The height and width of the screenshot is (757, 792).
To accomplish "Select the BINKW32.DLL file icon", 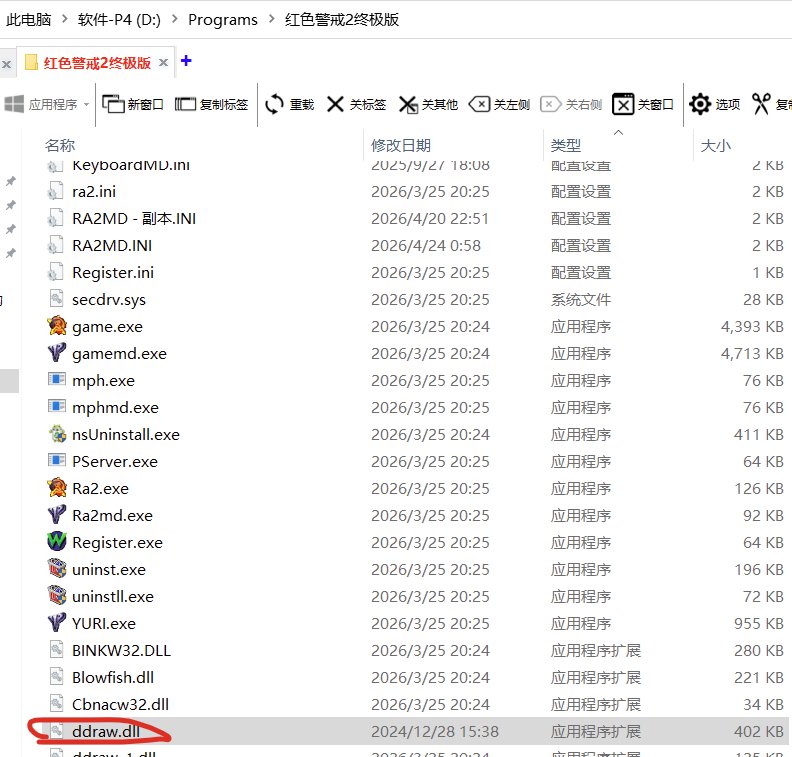I will click(x=57, y=649).
